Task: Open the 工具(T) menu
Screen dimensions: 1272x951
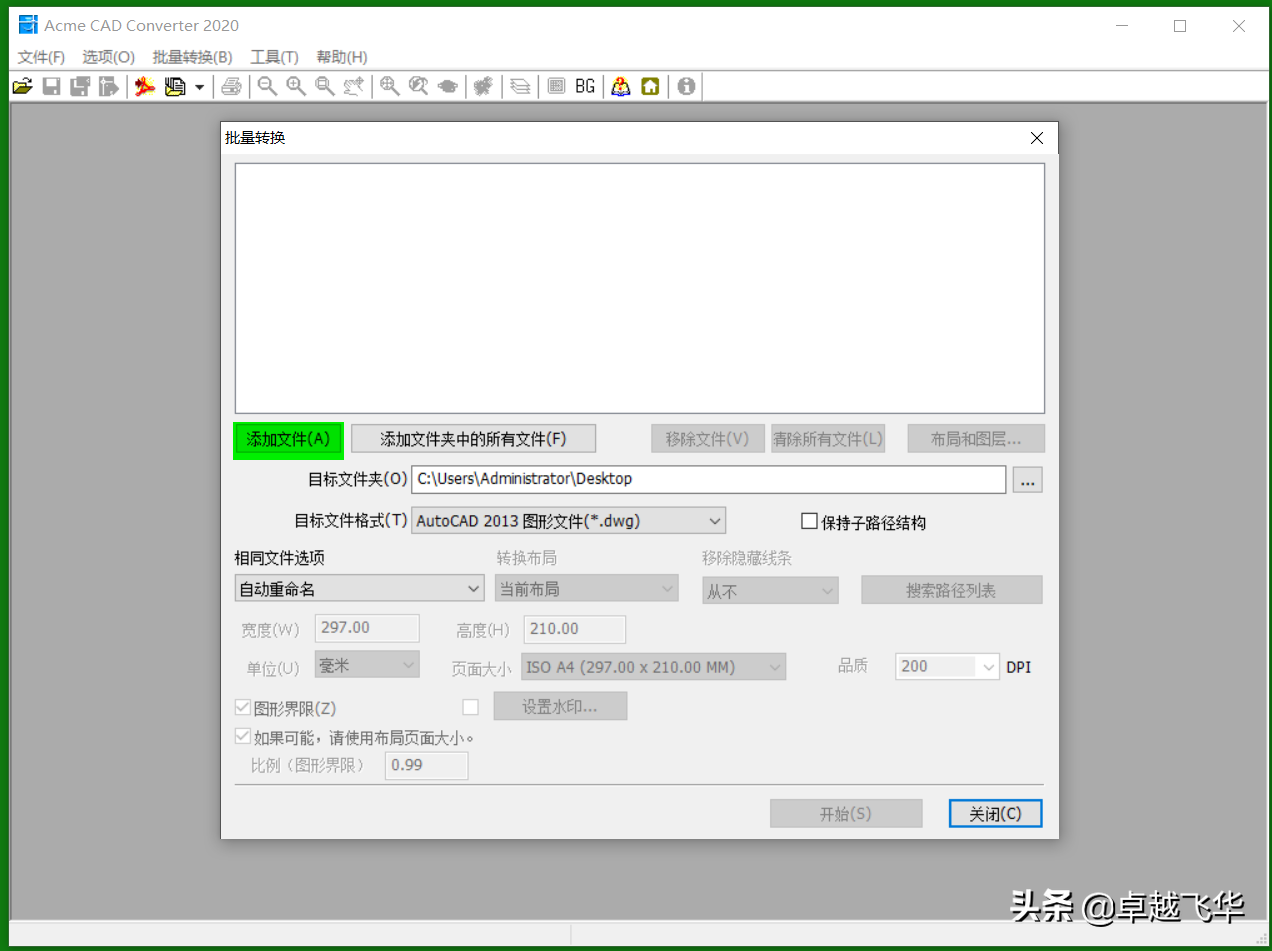Action: (274, 57)
